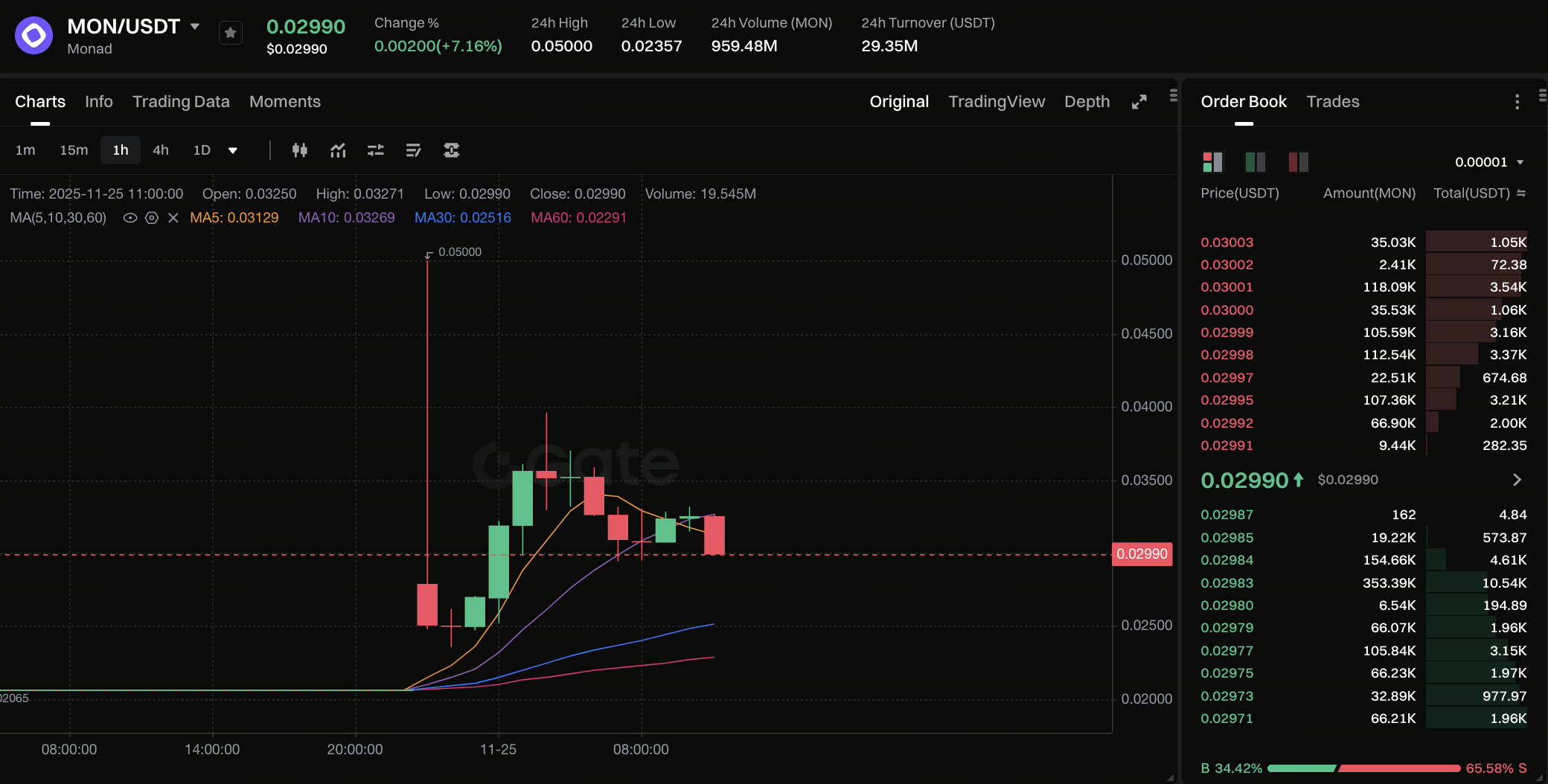1548x784 pixels.
Task: Click the Monad coin logo icon
Action: (x=33, y=35)
